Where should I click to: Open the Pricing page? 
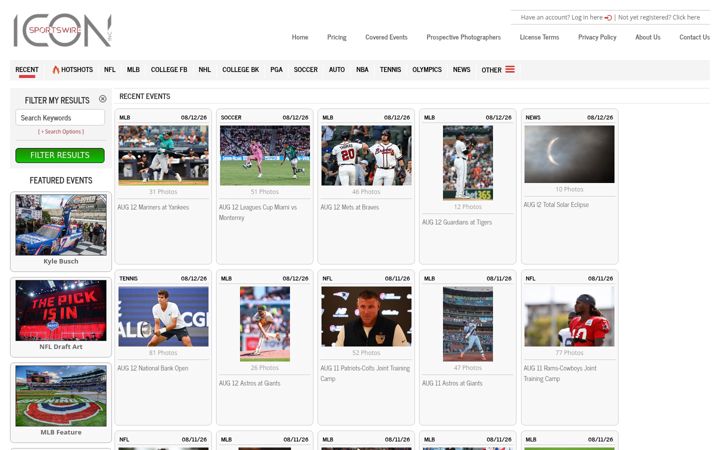[337, 37]
